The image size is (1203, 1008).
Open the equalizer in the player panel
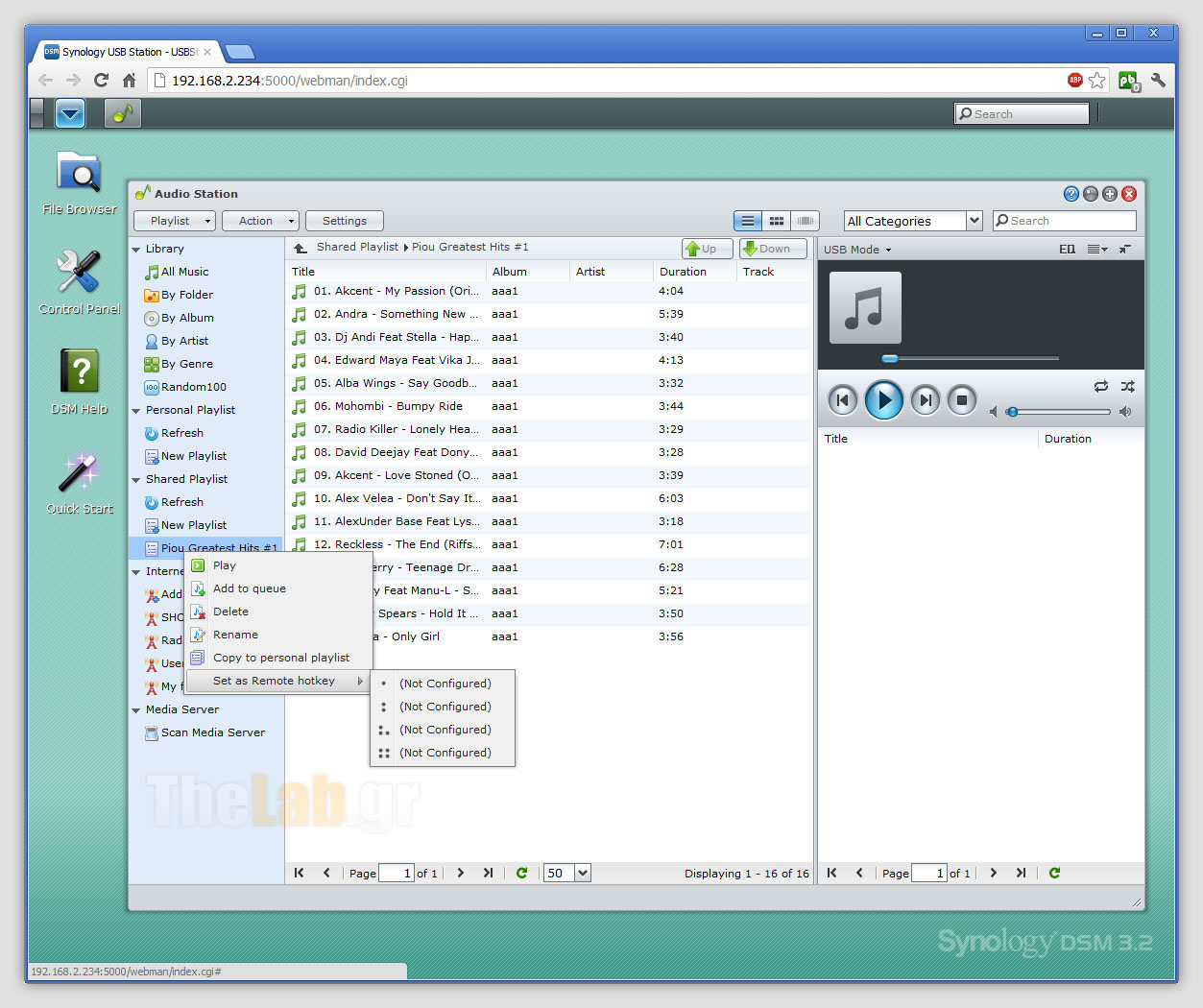(x=1067, y=250)
